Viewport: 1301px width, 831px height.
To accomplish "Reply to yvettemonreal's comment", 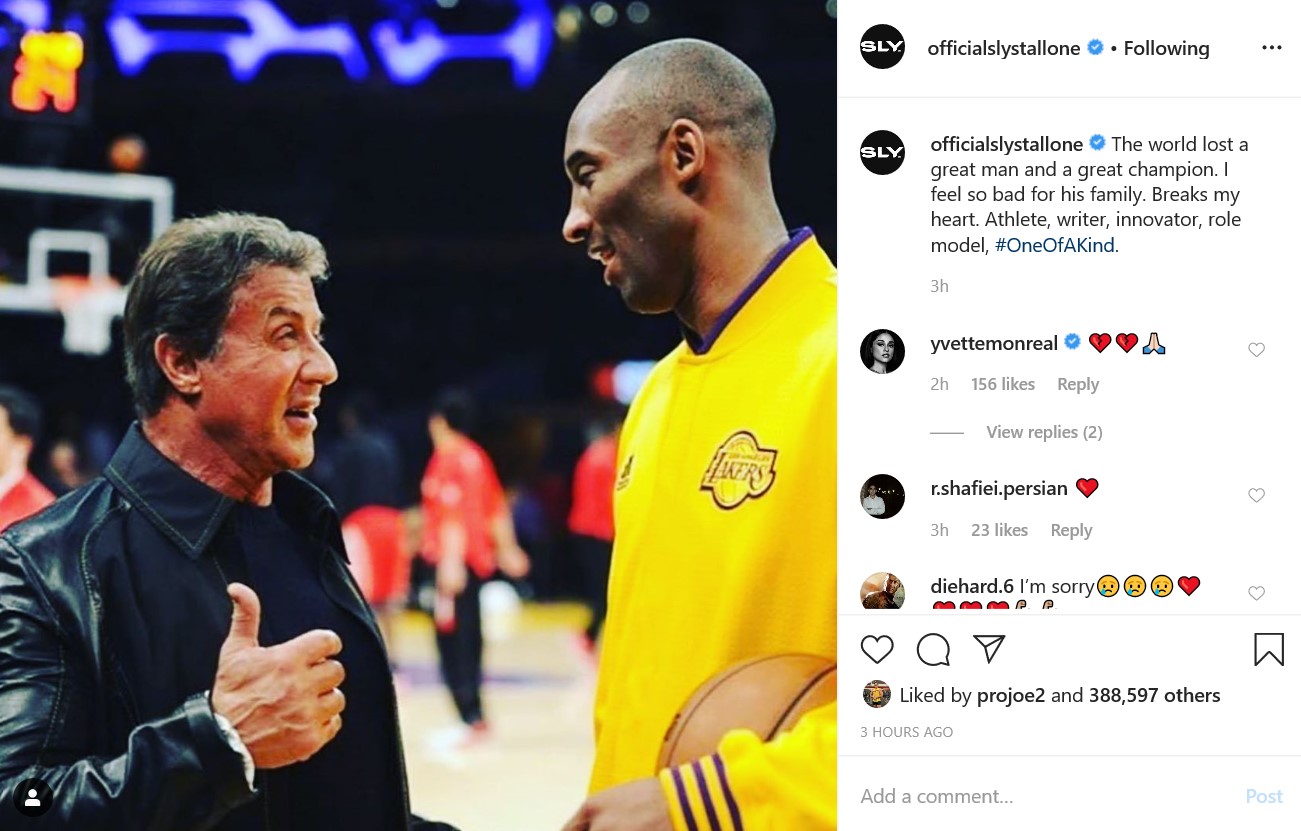I will click(x=1078, y=384).
